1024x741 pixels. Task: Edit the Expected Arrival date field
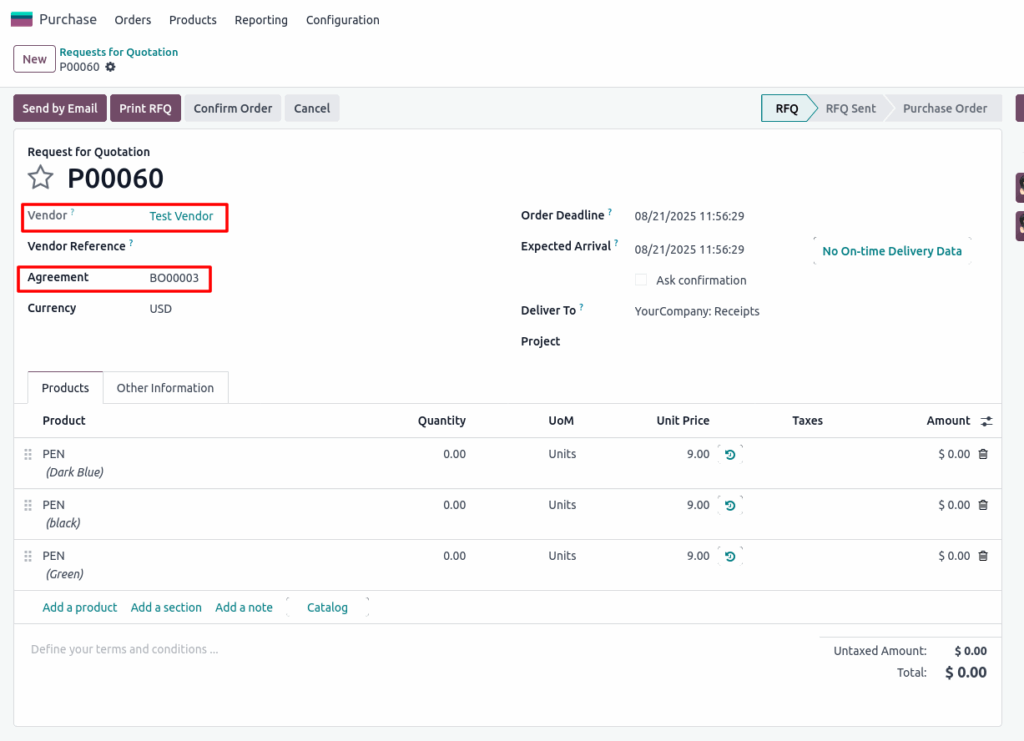(x=690, y=250)
